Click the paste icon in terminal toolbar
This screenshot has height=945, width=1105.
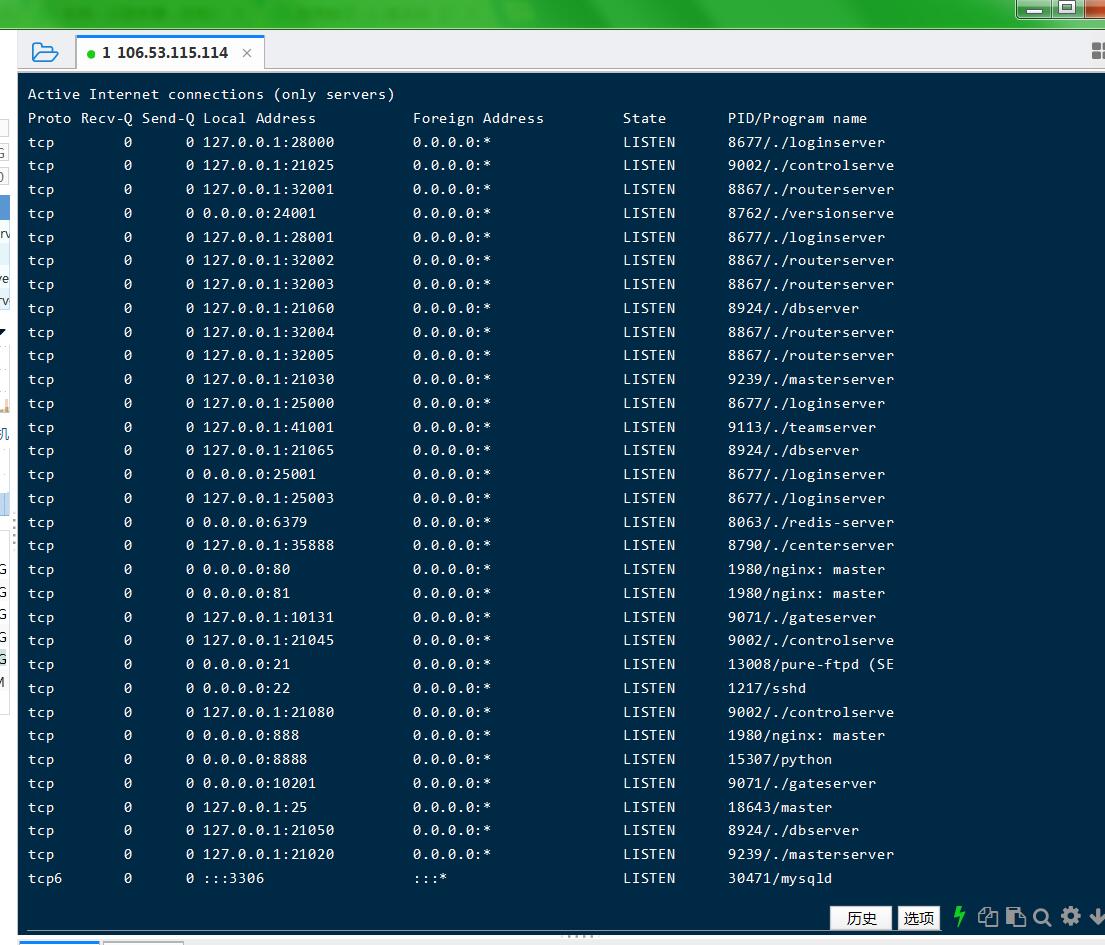(1016, 917)
